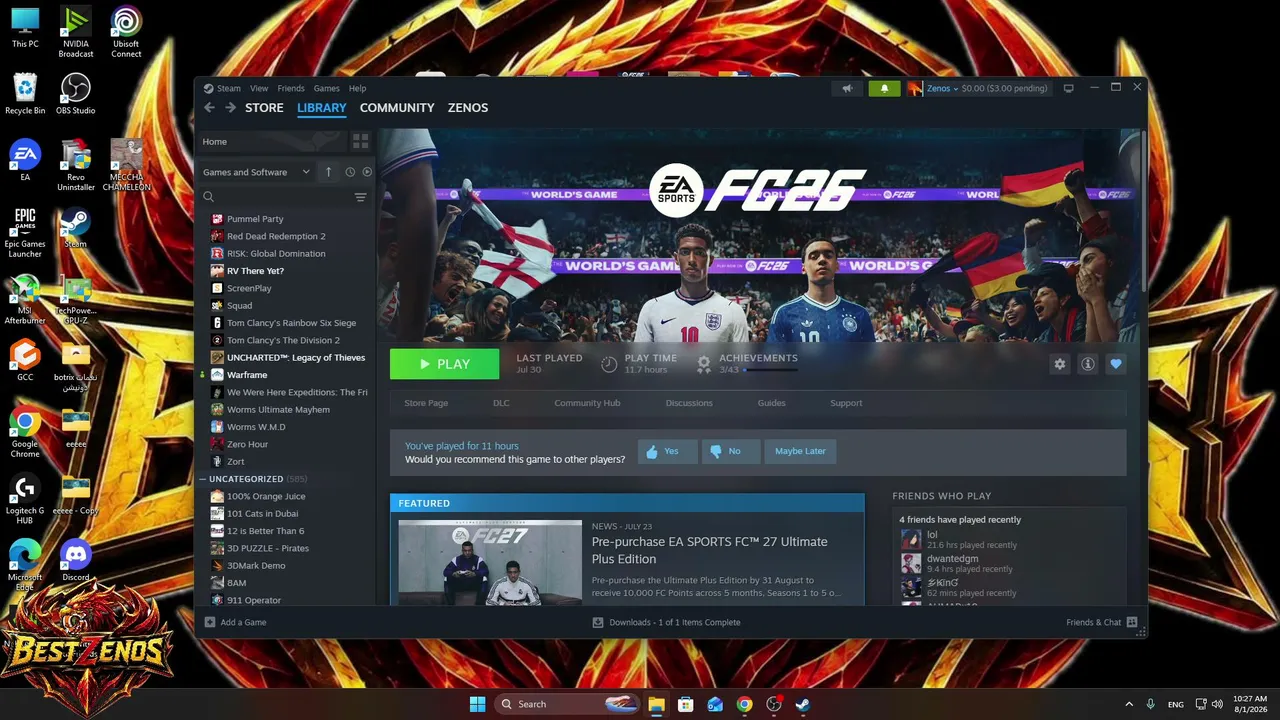Choose Maybe Later for the review
Screen dimensions: 1280x720
point(800,451)
